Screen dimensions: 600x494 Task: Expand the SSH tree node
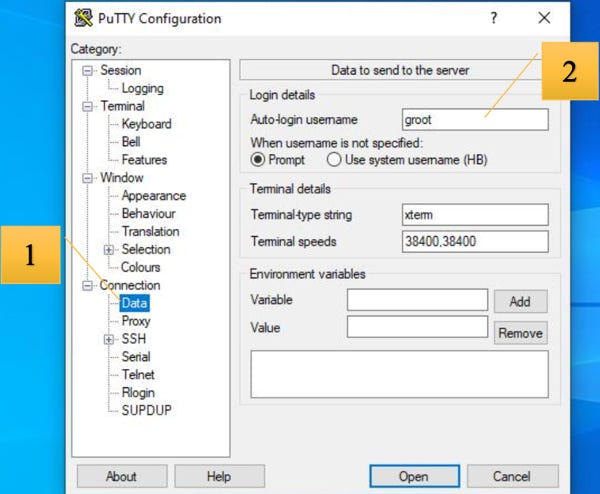(109, 339)
